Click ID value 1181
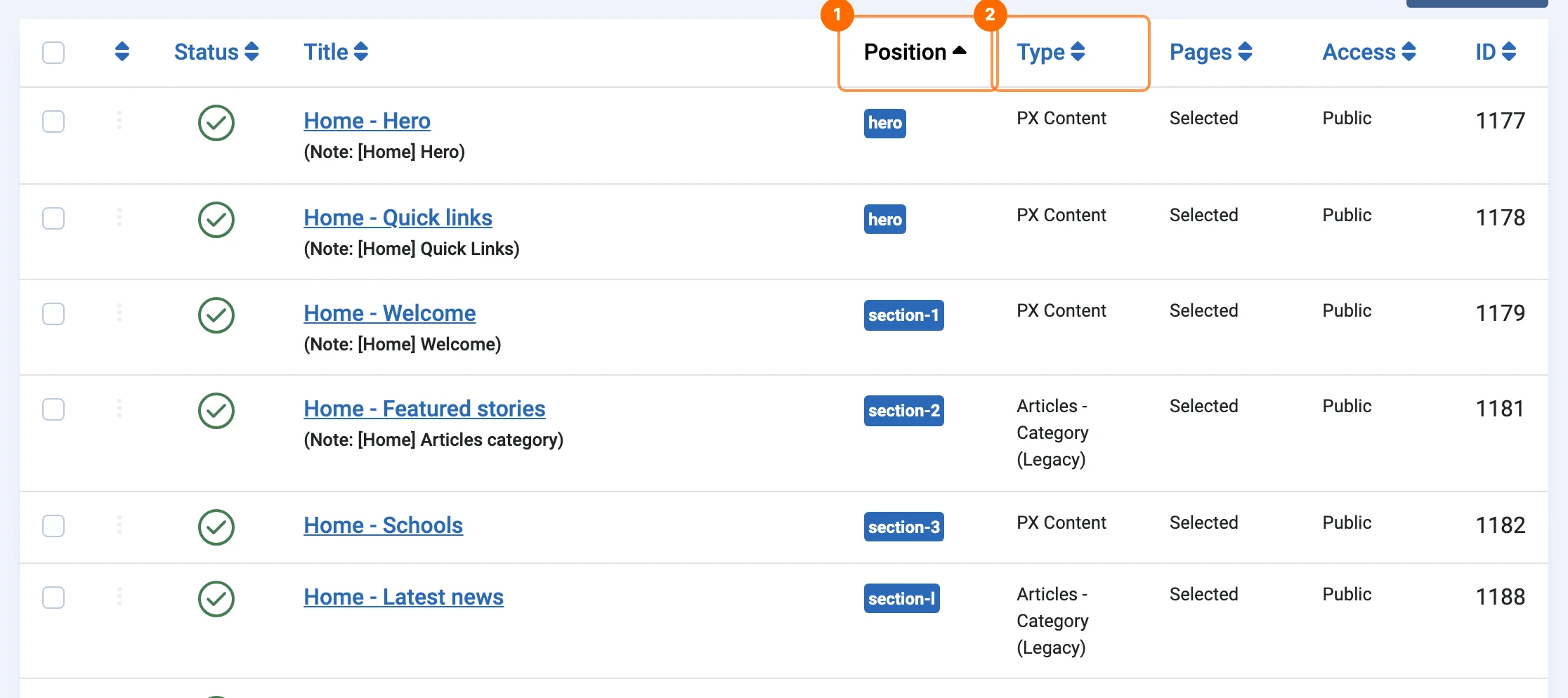 (x=1500, y=409)
